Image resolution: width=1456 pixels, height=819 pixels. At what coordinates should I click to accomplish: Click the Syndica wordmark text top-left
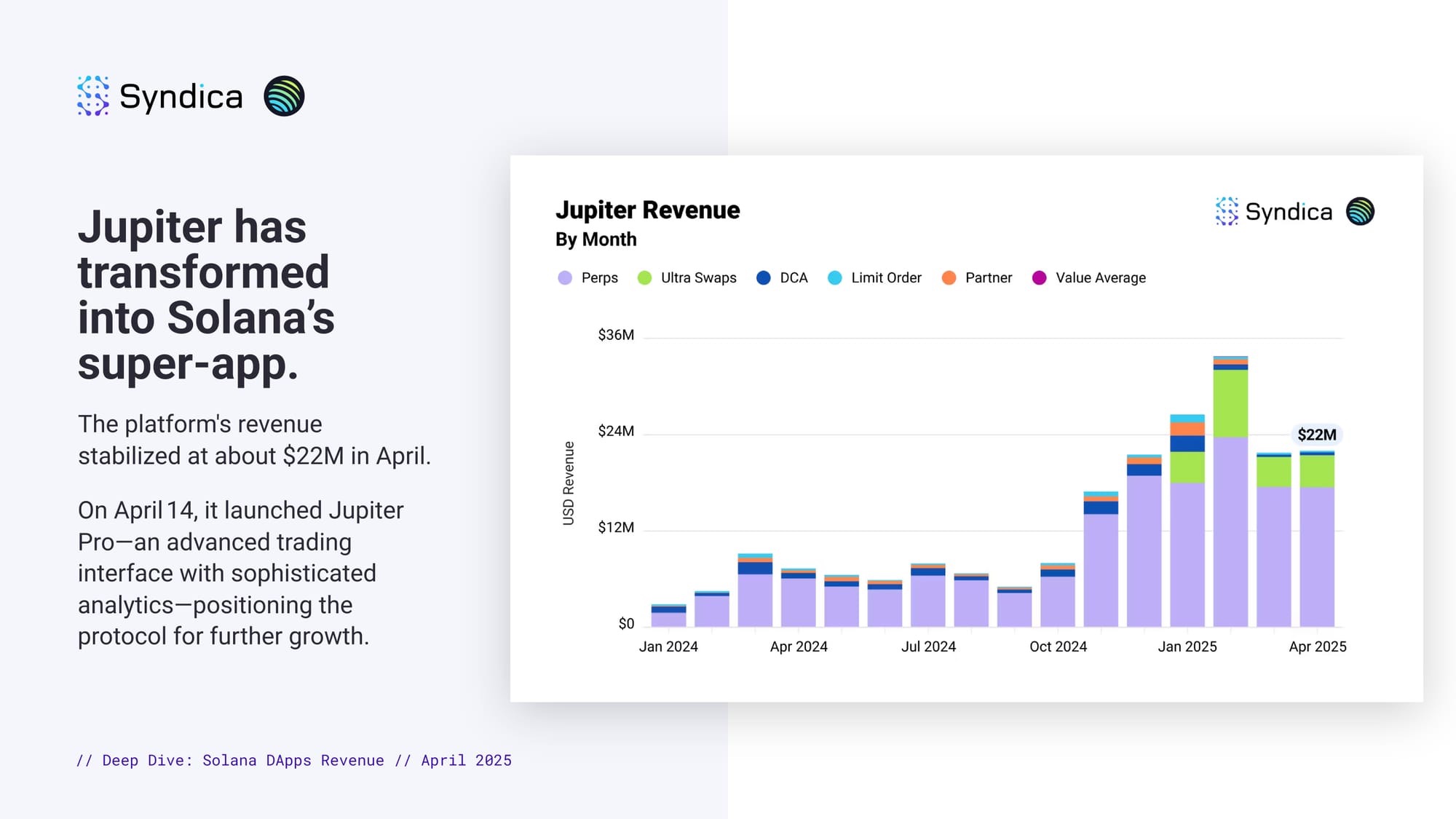(181, 97)
